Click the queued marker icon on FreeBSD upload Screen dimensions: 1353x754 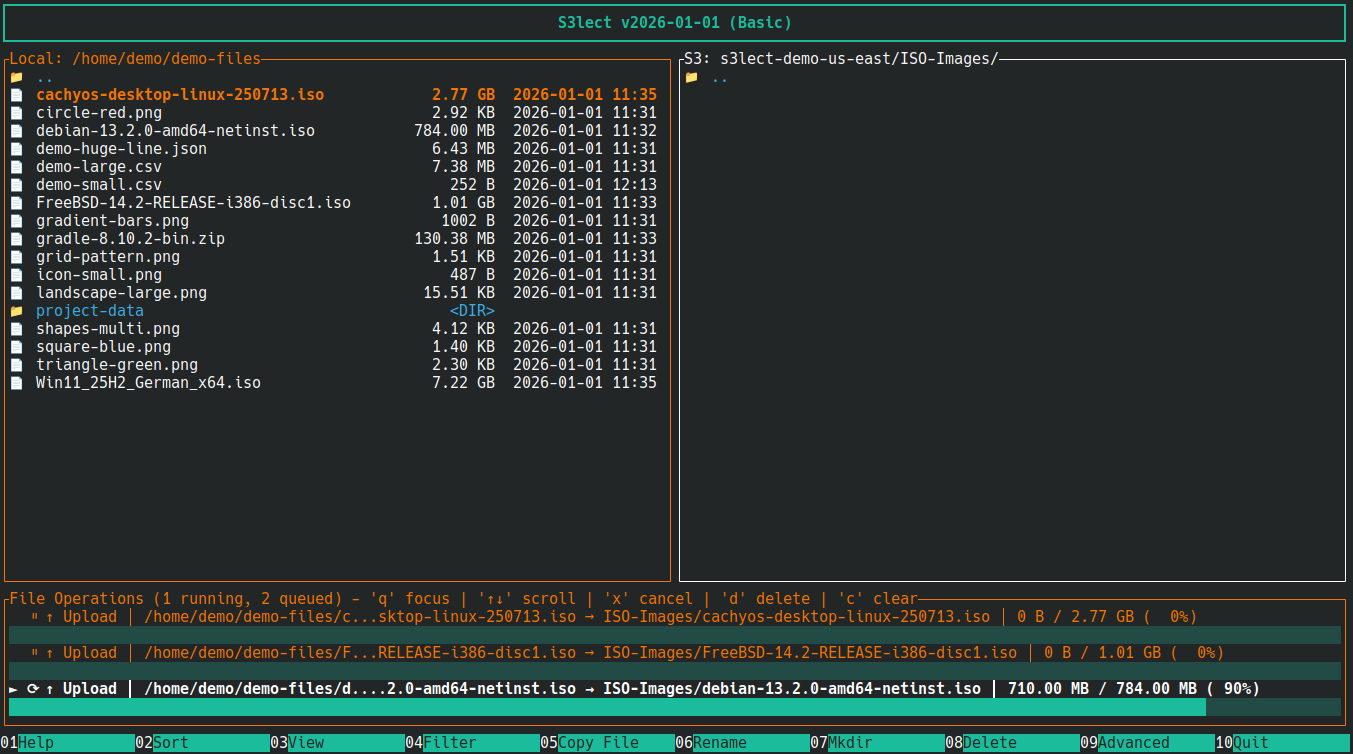35,652
